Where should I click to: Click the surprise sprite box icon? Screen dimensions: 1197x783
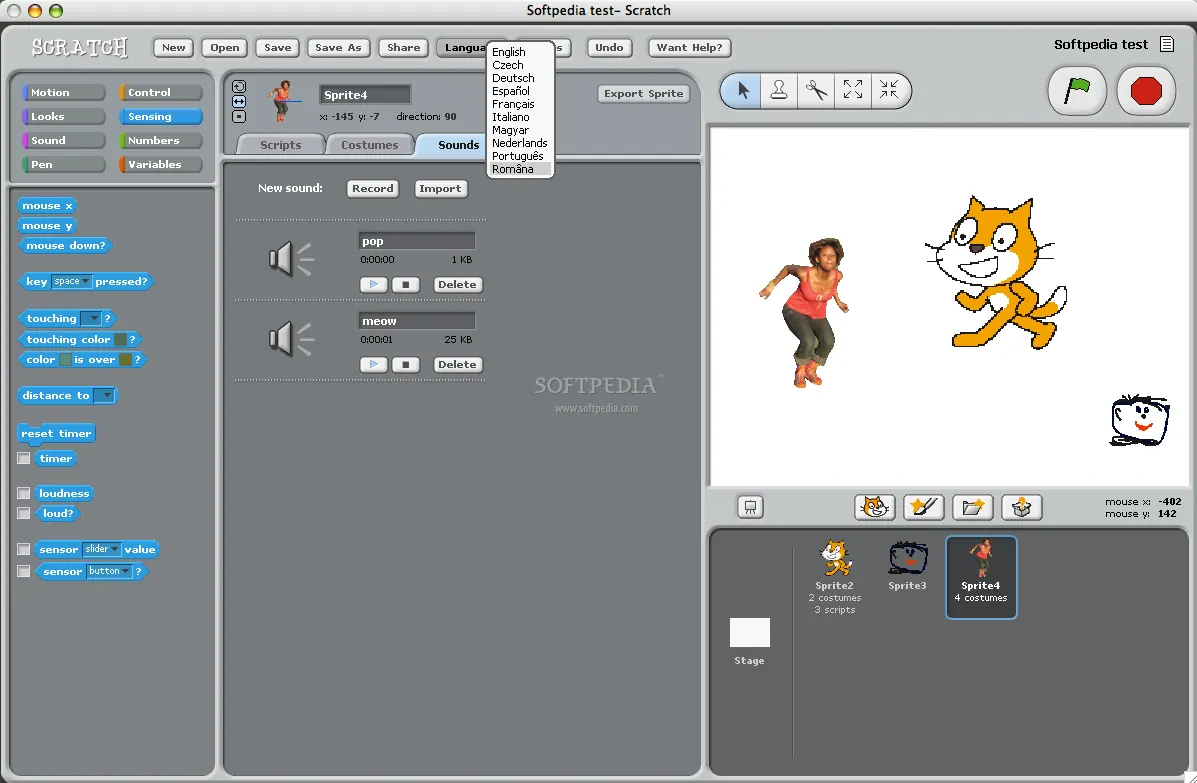pyautogui.click(x=1021, y=507)
